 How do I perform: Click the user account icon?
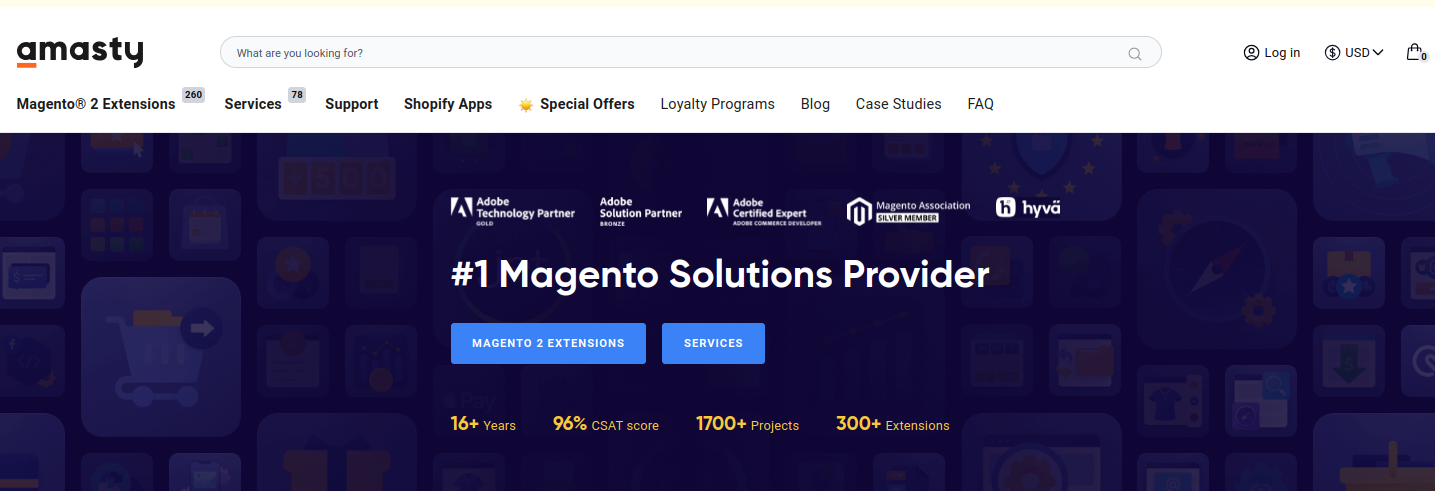coord(1251,53)
